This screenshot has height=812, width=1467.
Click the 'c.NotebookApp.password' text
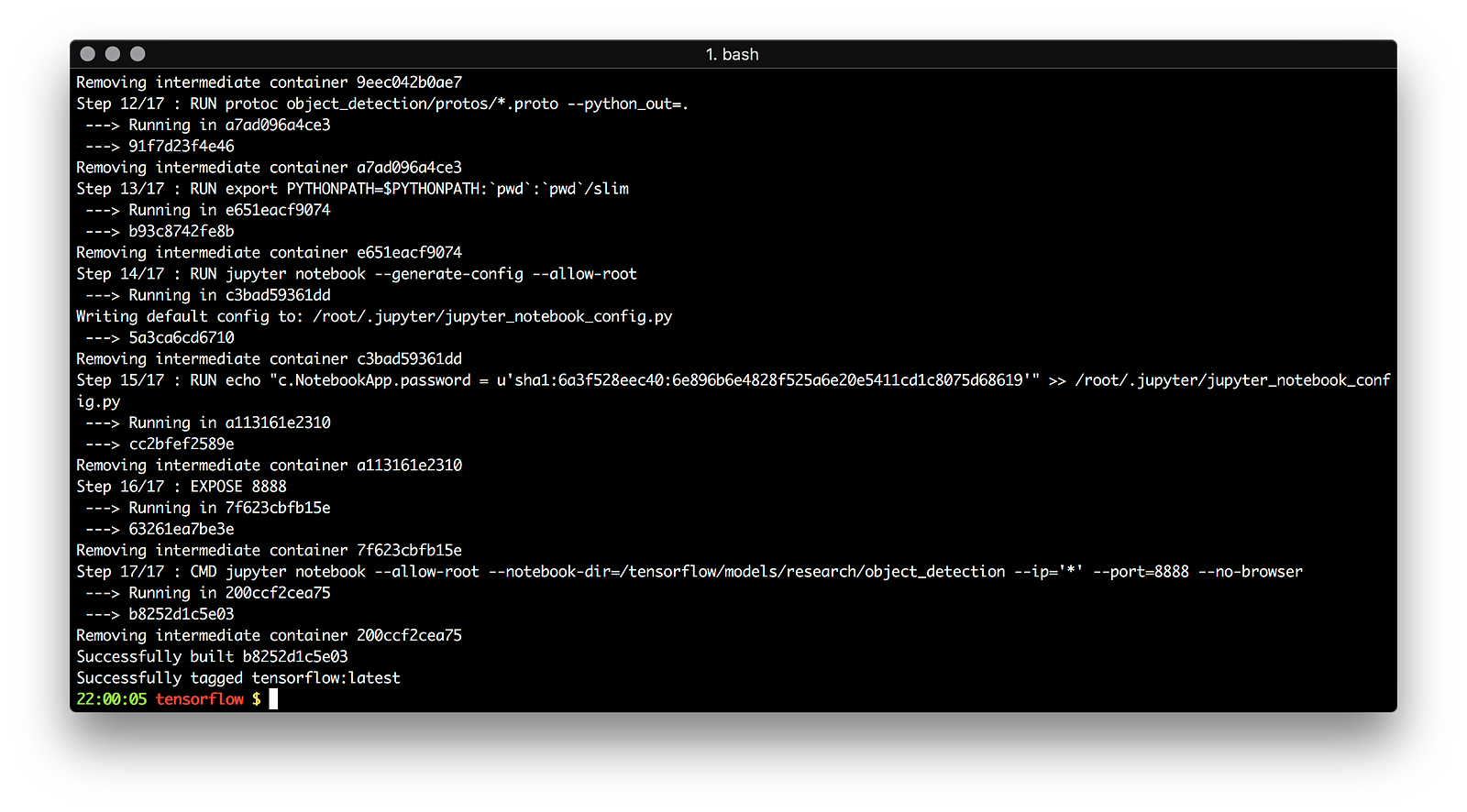pos(374,380)
